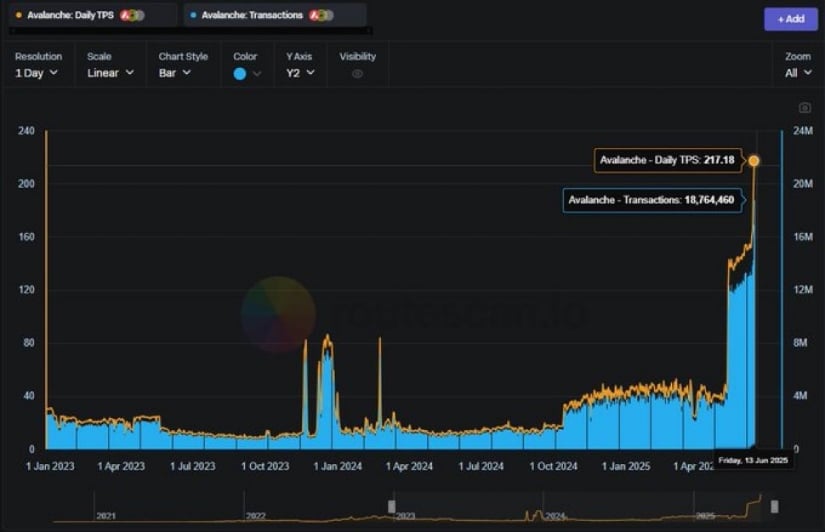
Task: Click the blue dot on Transactions tab
Action: point(193,15)
